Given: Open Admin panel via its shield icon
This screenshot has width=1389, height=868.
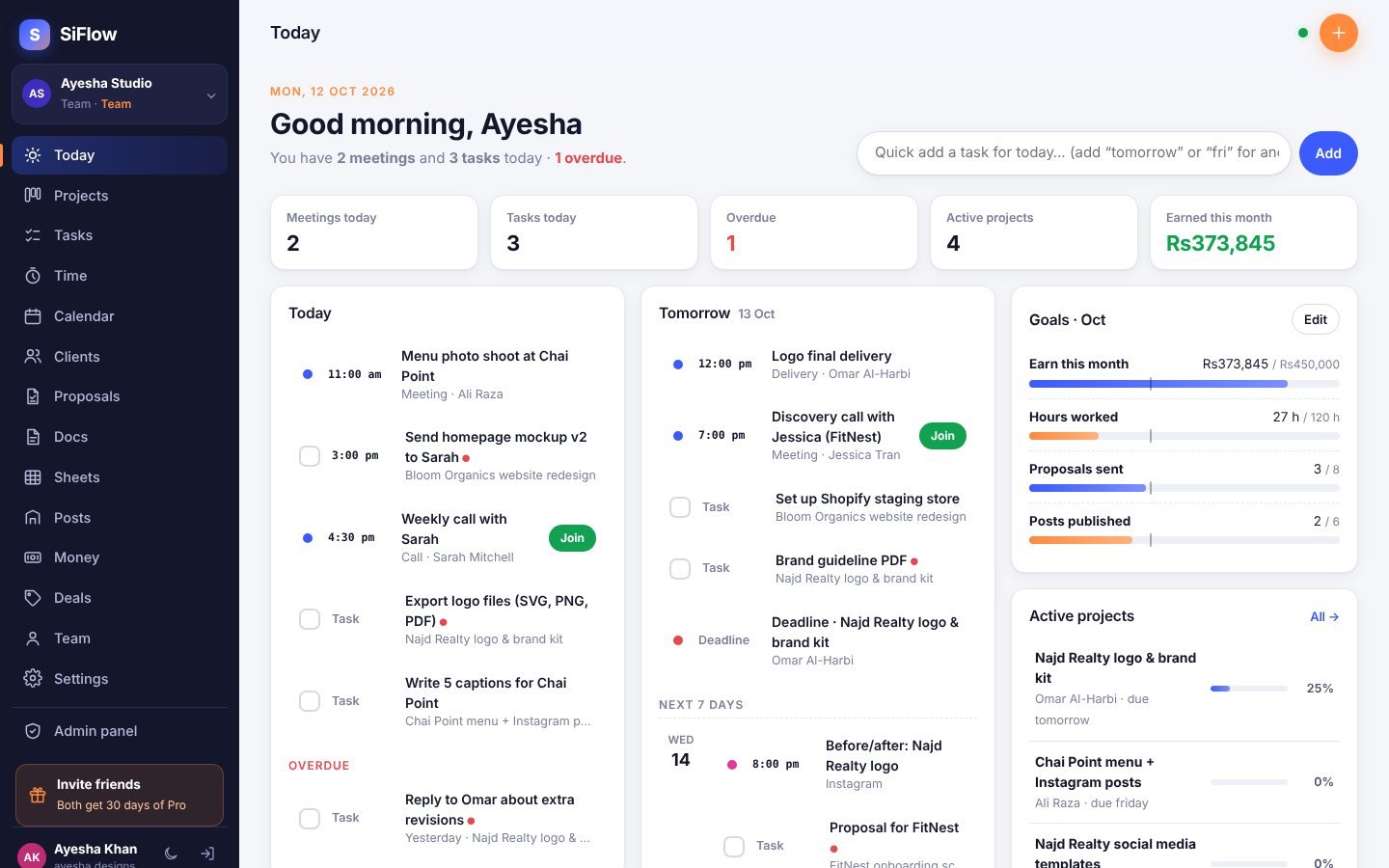Looking at the screenshot, I should [33, 731].
